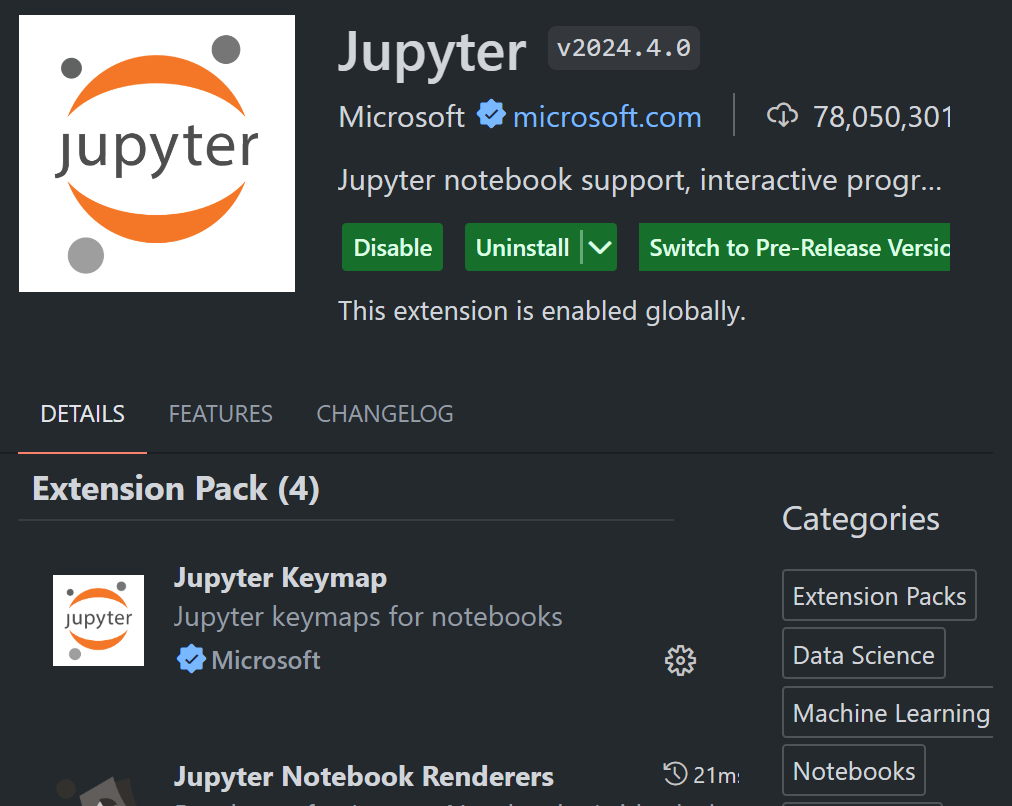Open the microsoft.com publisher link

coord(607,117)
